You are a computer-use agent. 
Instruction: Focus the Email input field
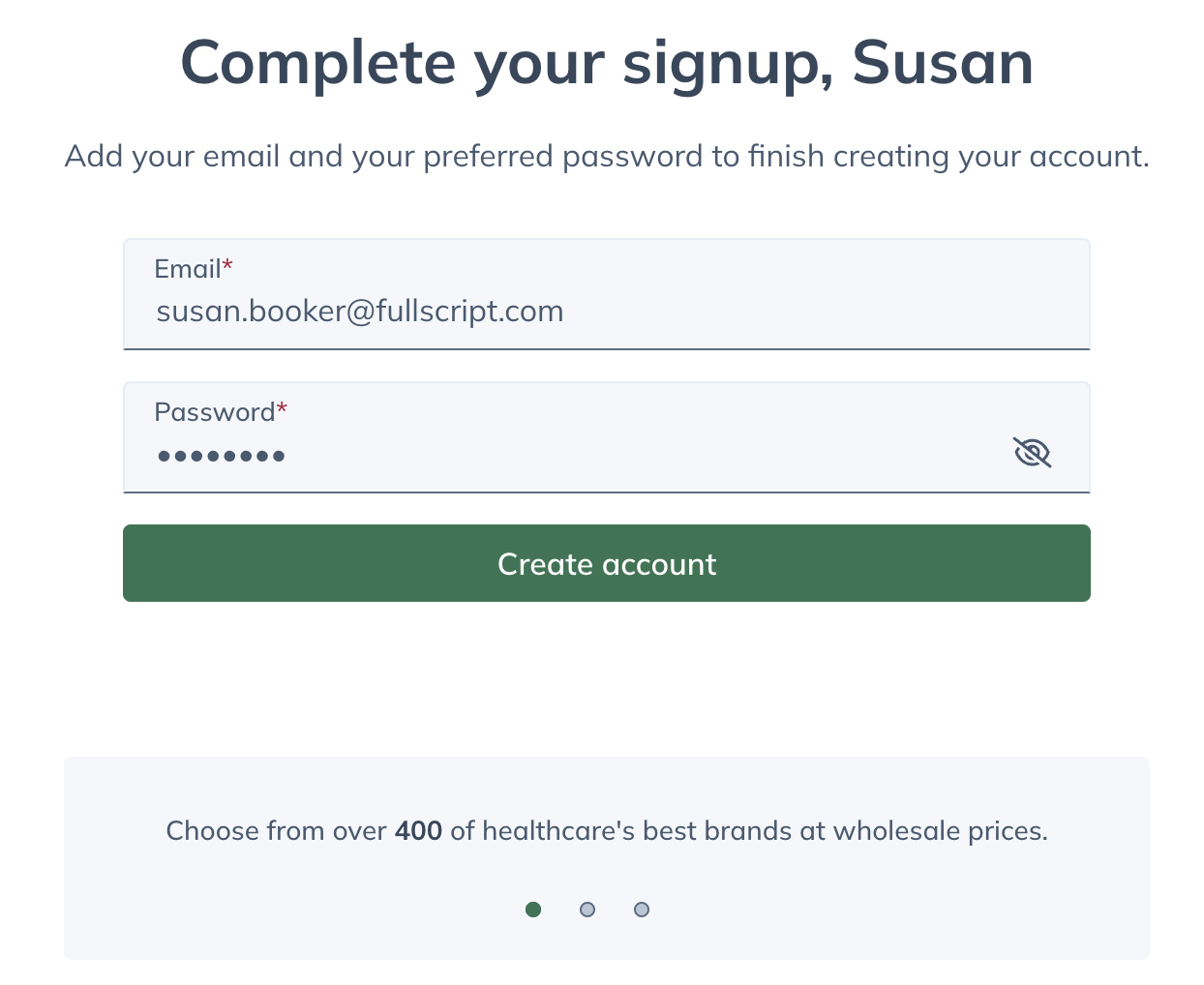(607, 294)
